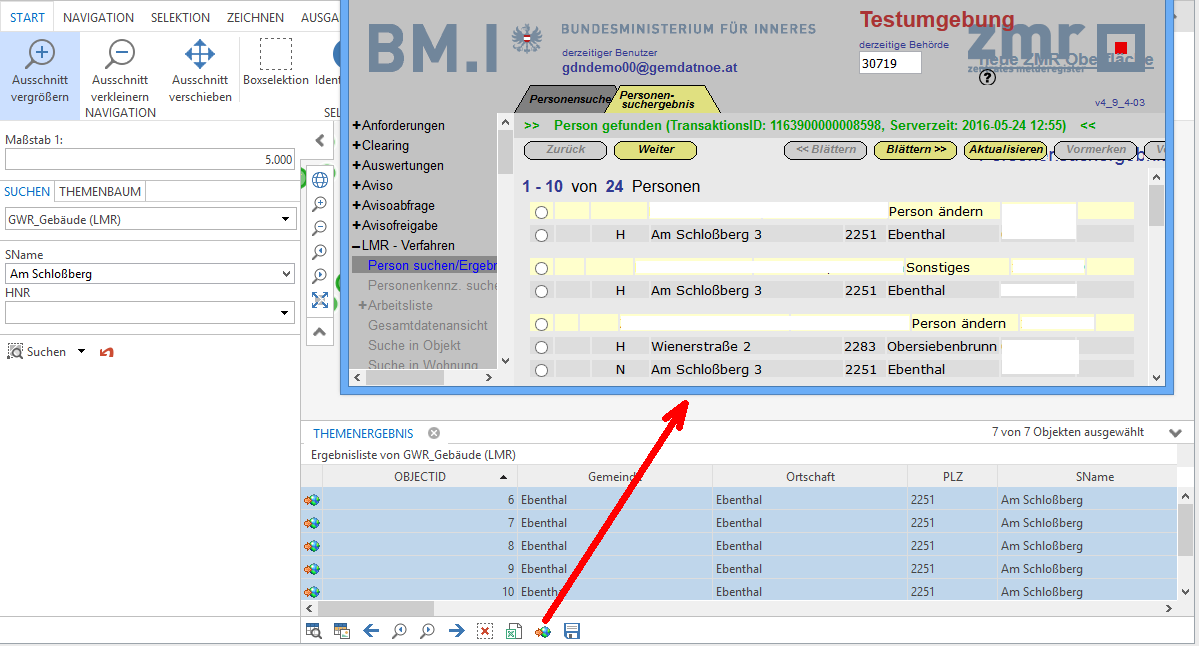Open the globe tool in the map sidebar
The image size is (1199, 646).
tap(319, 179)
